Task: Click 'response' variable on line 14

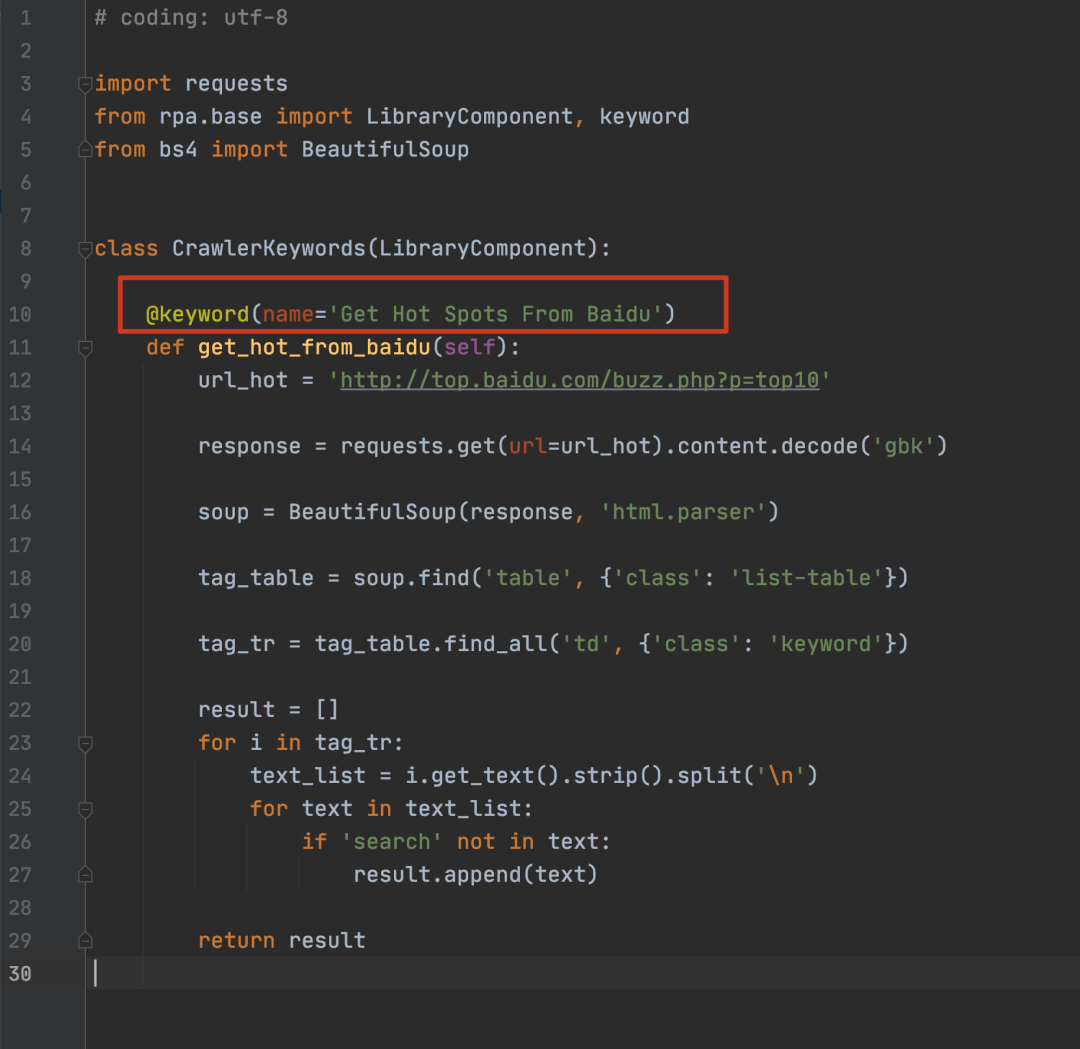Action: point(249,446)
